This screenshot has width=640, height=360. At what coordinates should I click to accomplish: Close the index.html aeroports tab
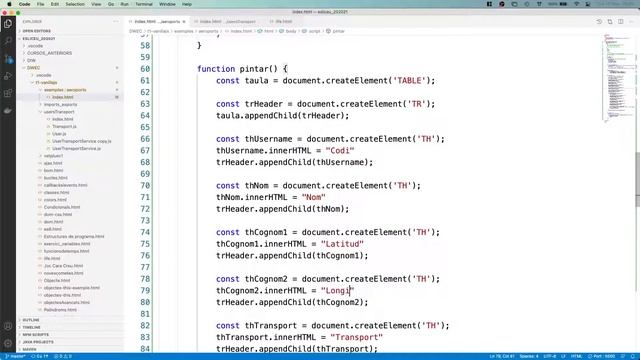[x=184, y=22]
